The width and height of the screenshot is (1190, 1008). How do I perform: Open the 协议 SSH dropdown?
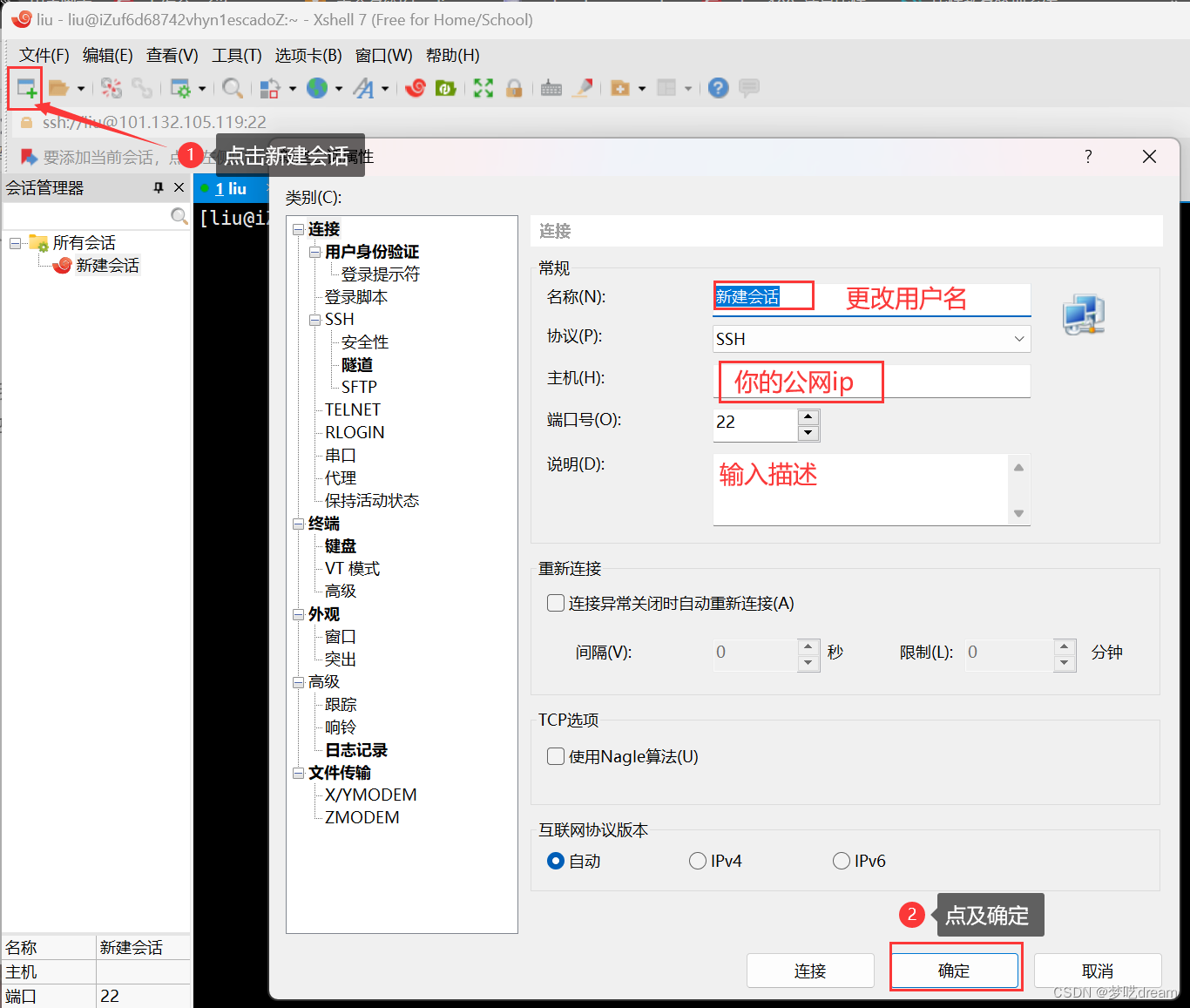click(1018, 339)
